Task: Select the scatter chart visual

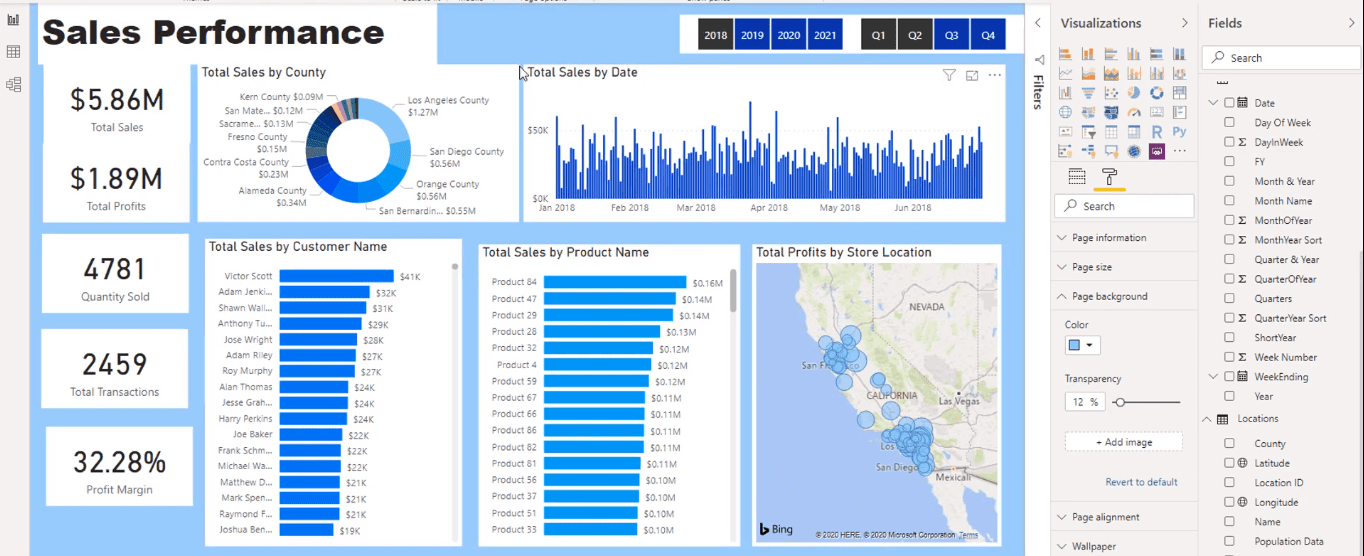Action: 1111,92
